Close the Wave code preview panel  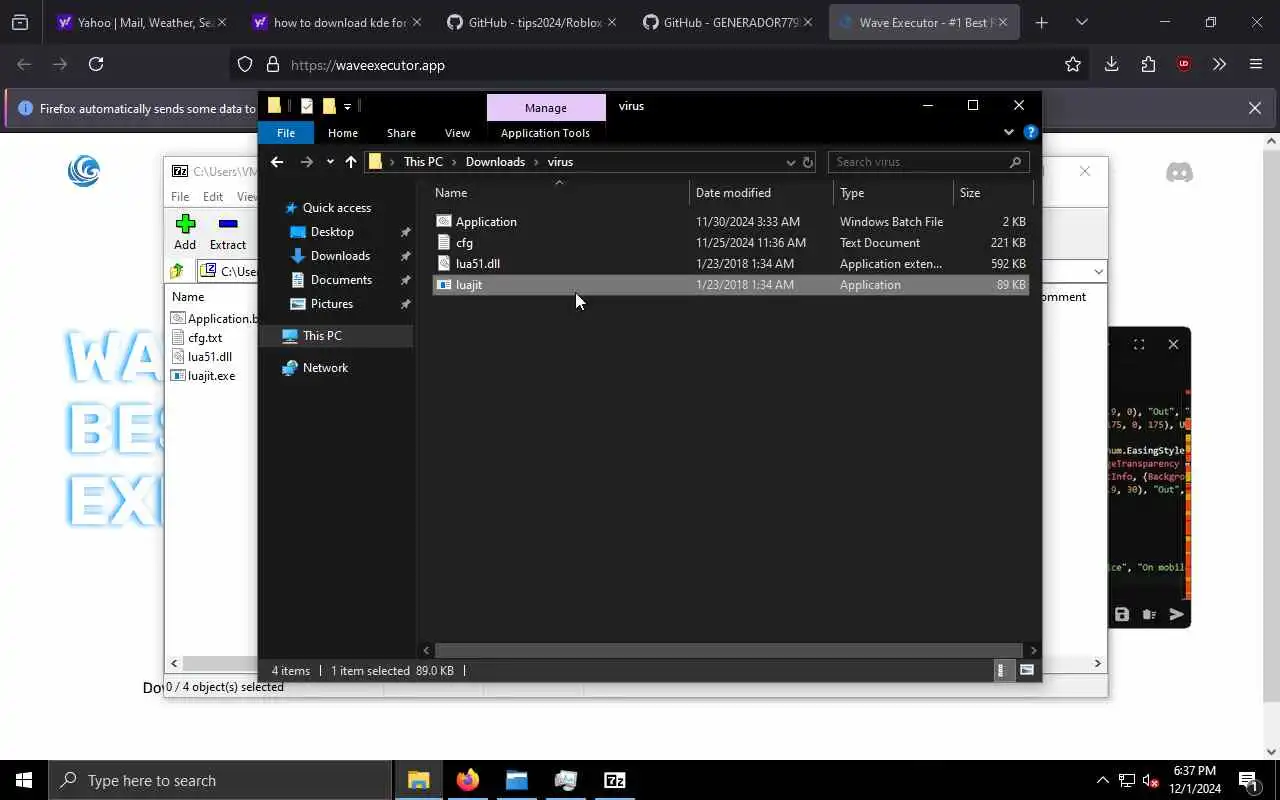click(1173, 344)
